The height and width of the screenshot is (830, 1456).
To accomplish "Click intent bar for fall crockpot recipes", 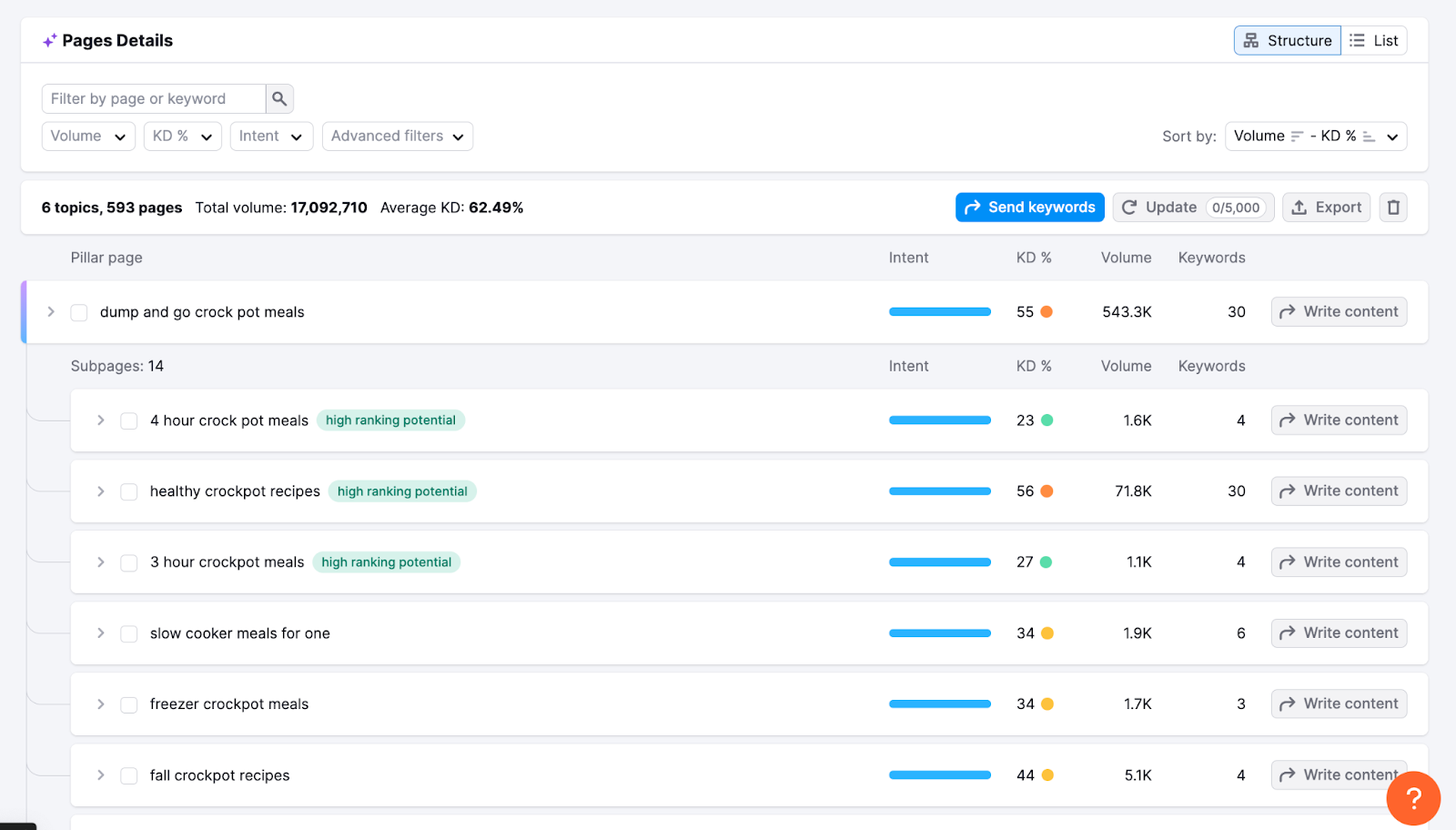I will tap(940, 775).
